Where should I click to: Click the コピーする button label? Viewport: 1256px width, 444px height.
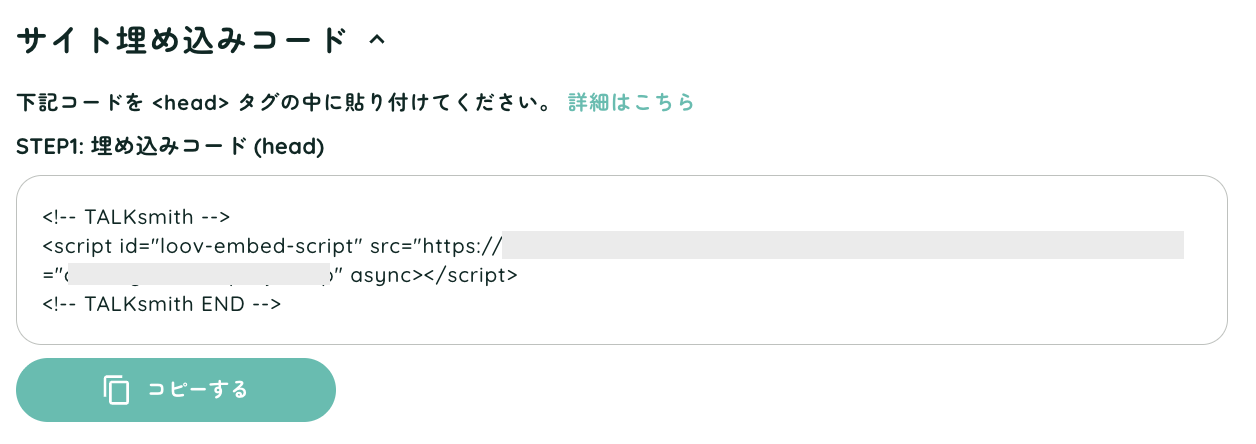pos(197,390)
